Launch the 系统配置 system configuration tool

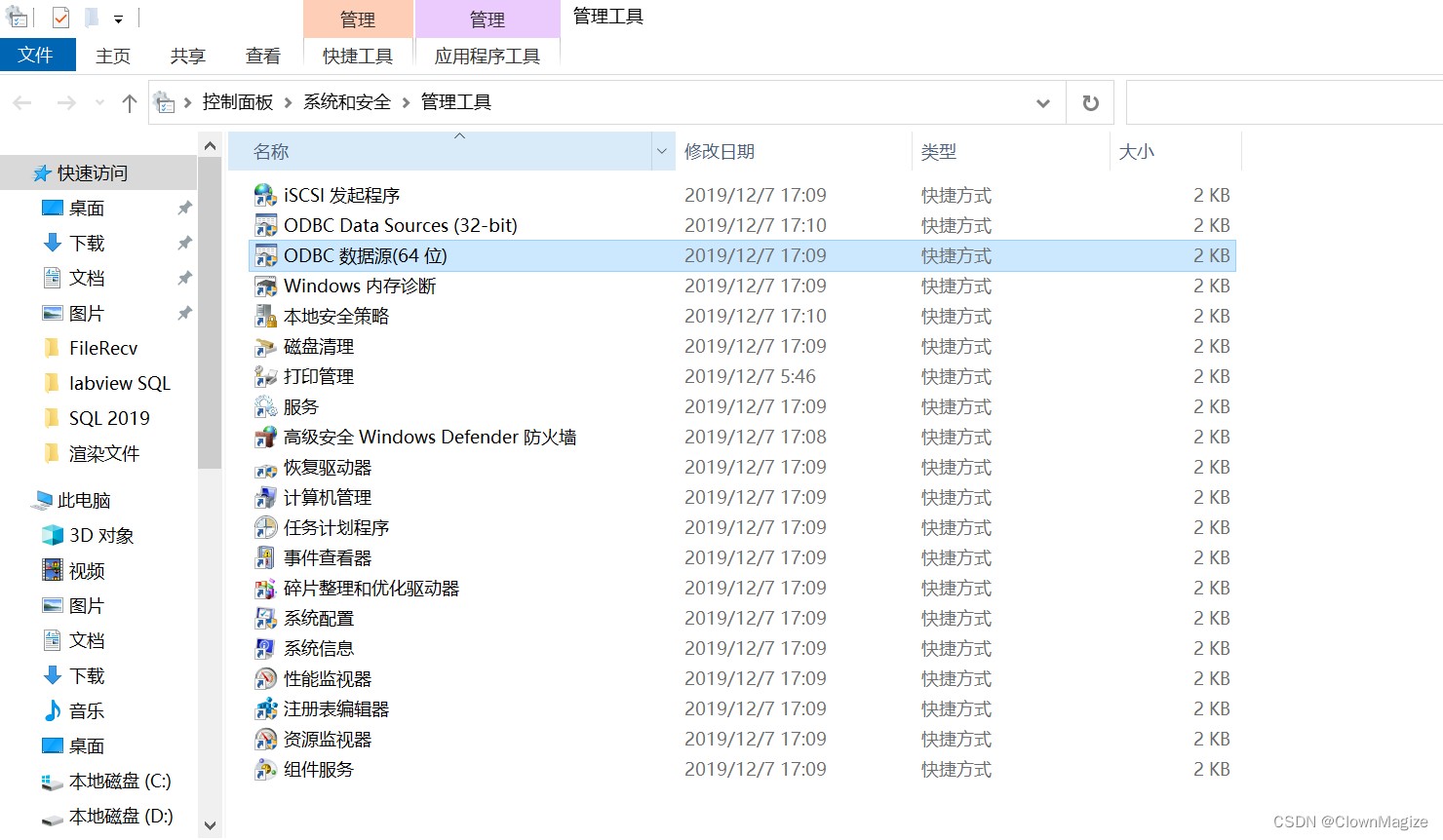tap(319, 618)
